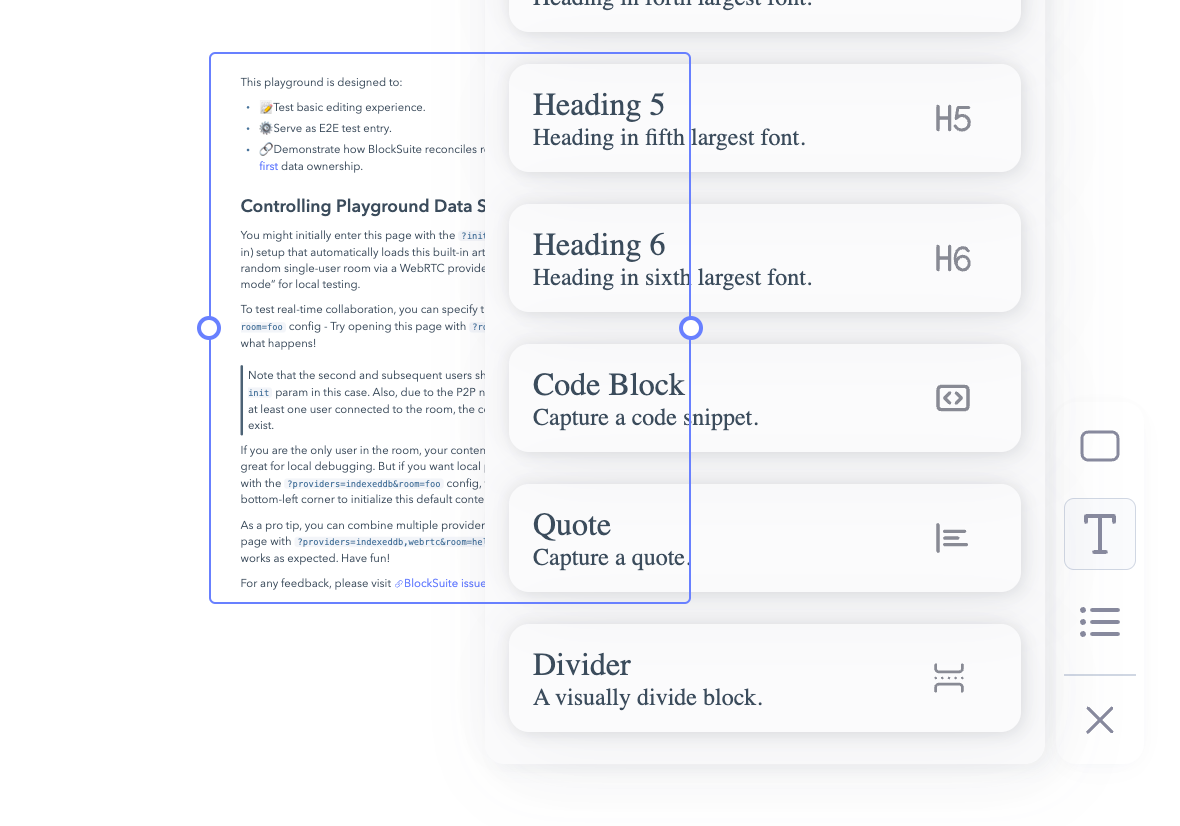This screenshot has width=1180, height=826.
Task: Click the memo emoji in the first bullet
Action: 265,106
